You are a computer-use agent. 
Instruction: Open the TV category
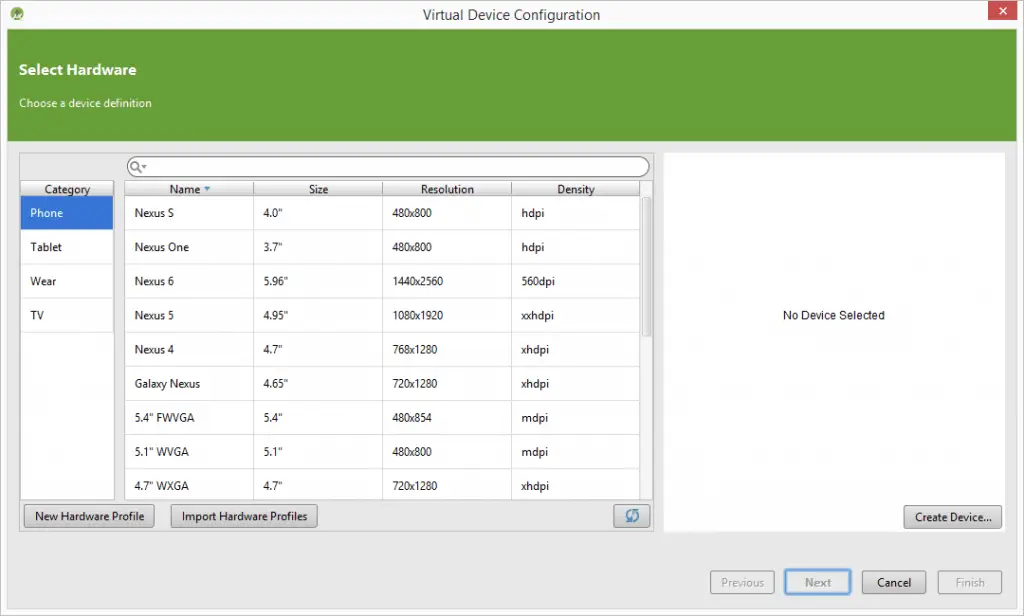[x=67, y=315]
